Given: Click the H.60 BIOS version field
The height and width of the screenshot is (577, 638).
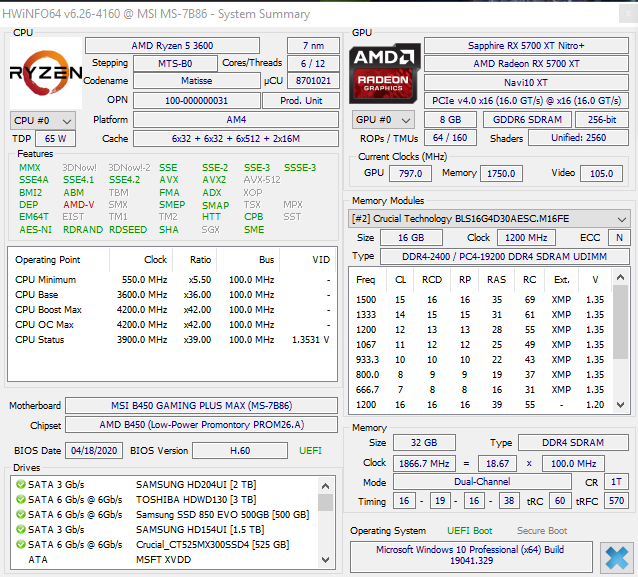Looking at the screenshot, I should [240, 451].
